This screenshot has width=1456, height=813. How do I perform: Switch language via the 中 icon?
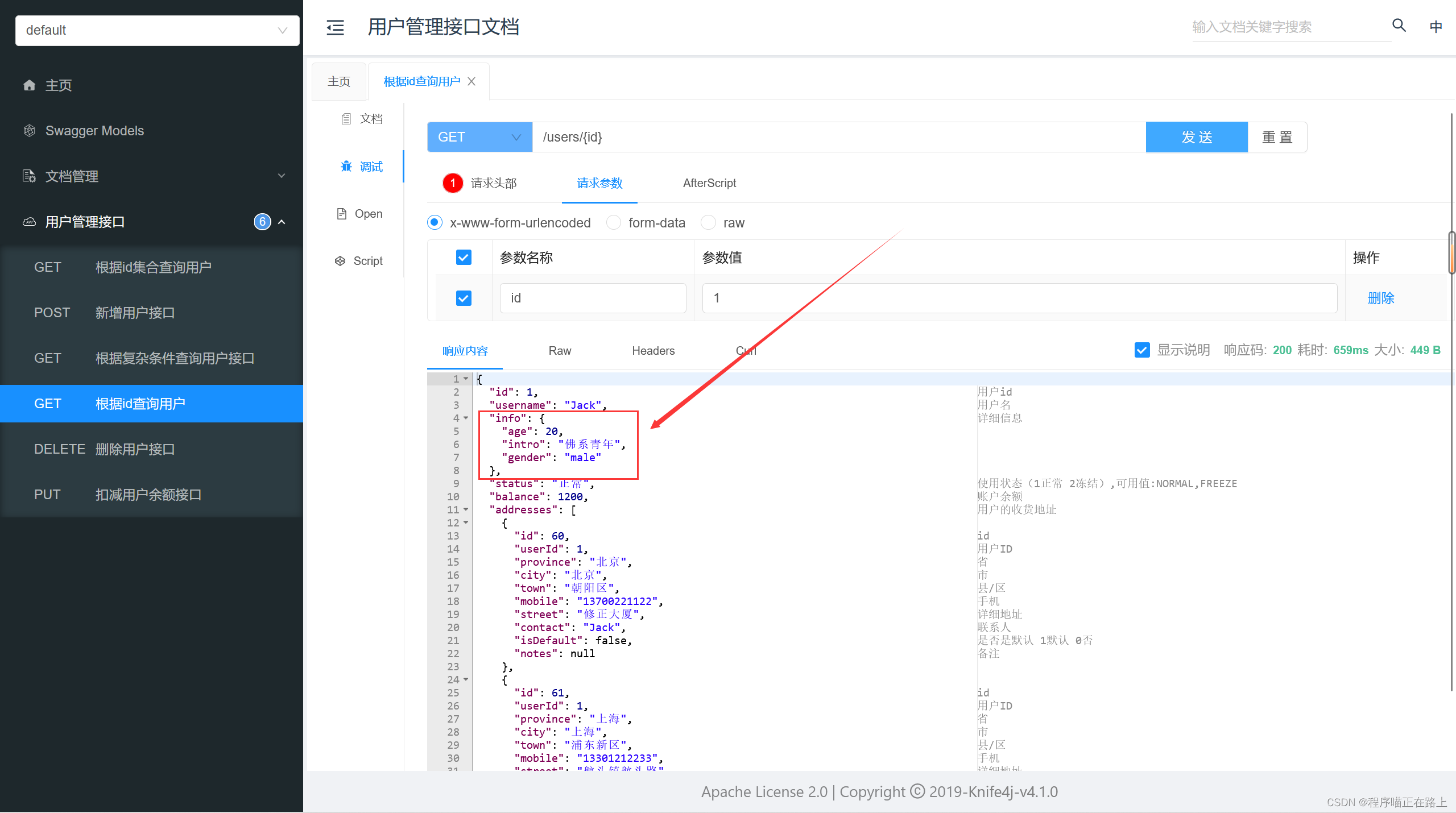coord(1436,26)
